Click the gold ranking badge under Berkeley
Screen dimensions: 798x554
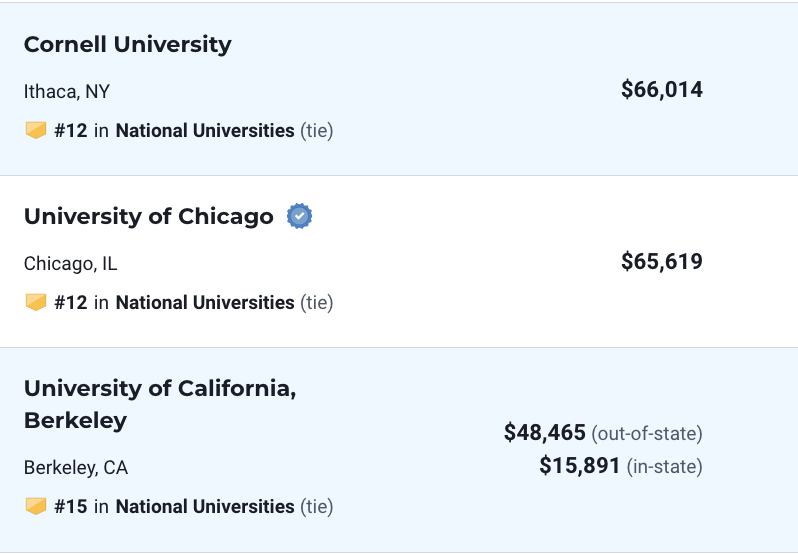pyautogui.click(x=36, y=506)
